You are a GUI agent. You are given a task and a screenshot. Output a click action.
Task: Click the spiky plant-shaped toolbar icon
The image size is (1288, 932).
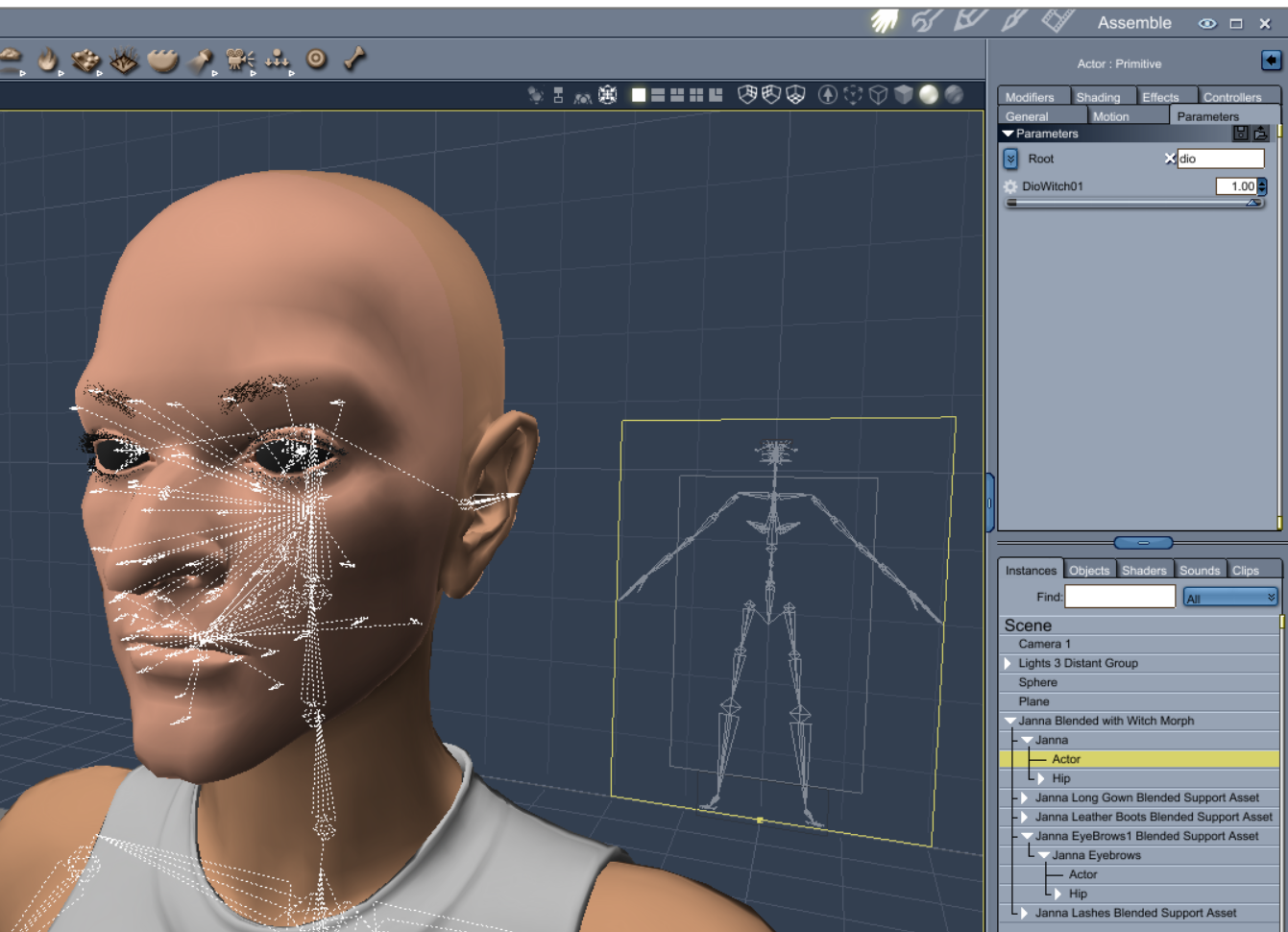tap(124, 61)
